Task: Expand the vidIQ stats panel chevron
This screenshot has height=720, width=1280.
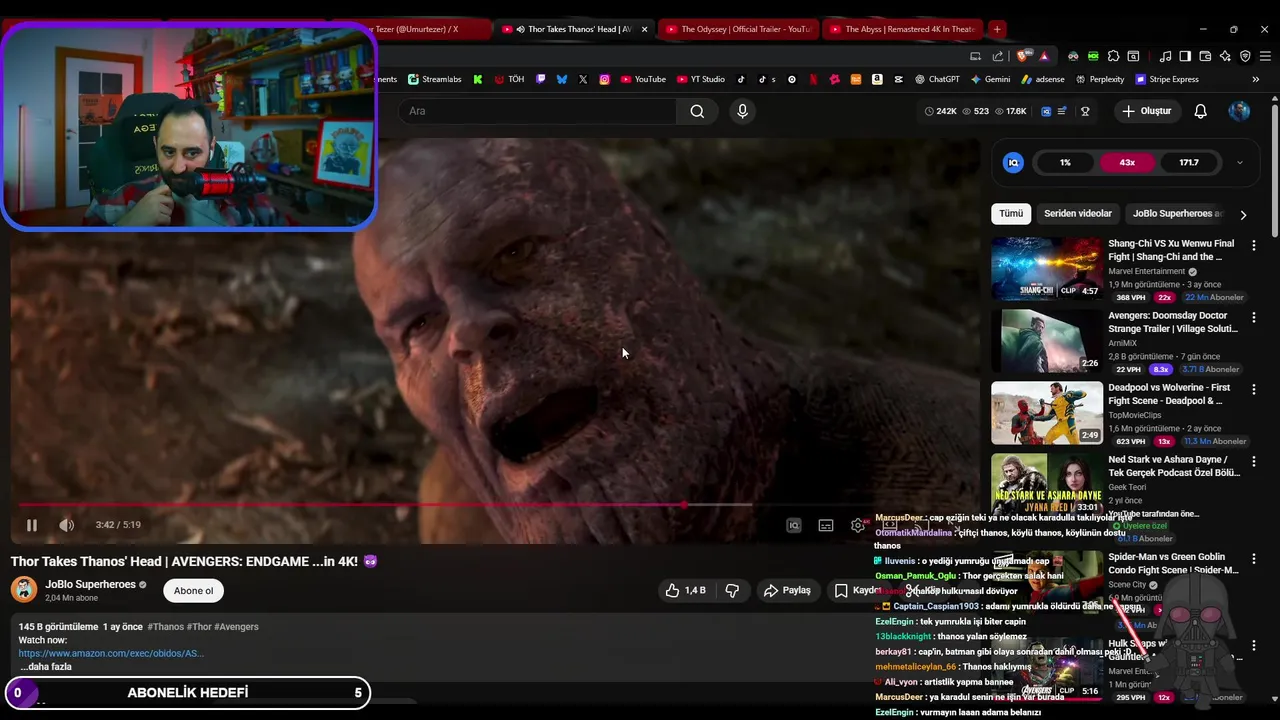Action: [1240, 163]
